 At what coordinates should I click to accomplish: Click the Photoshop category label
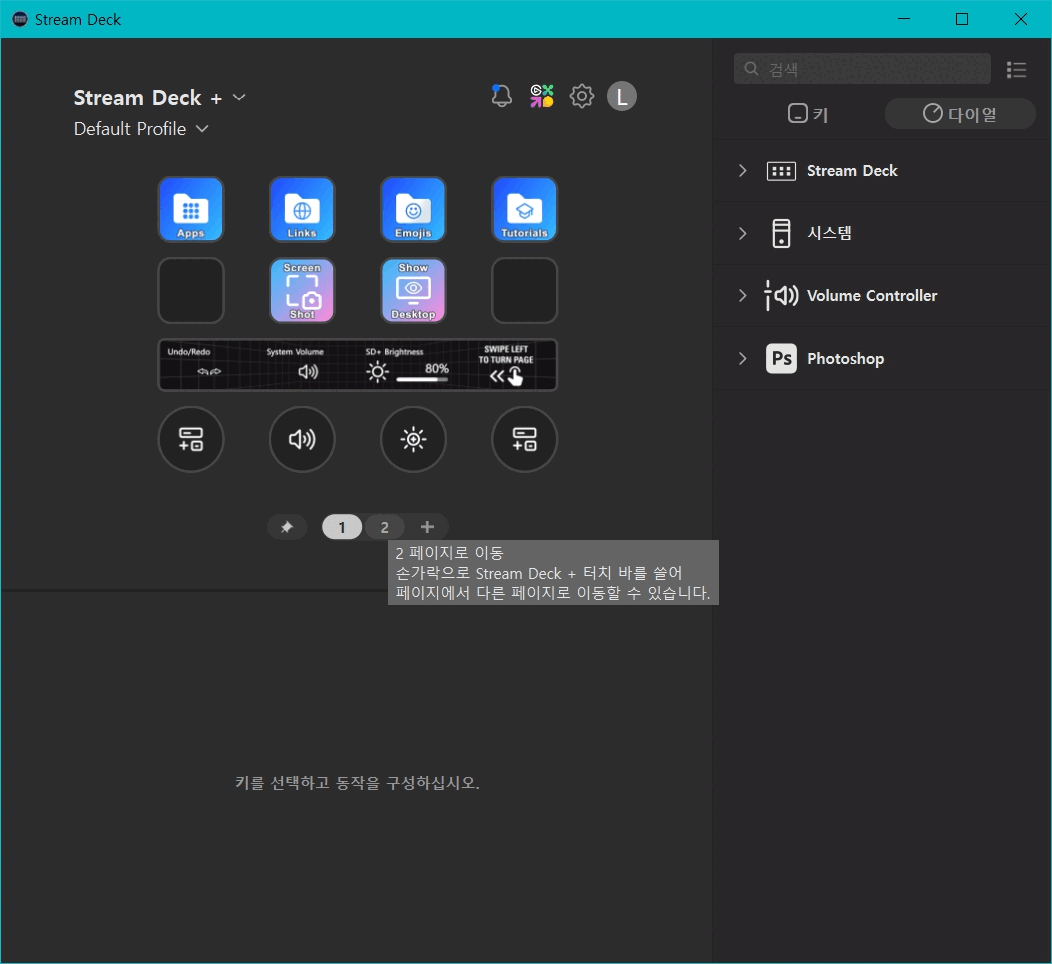(845, 359)
